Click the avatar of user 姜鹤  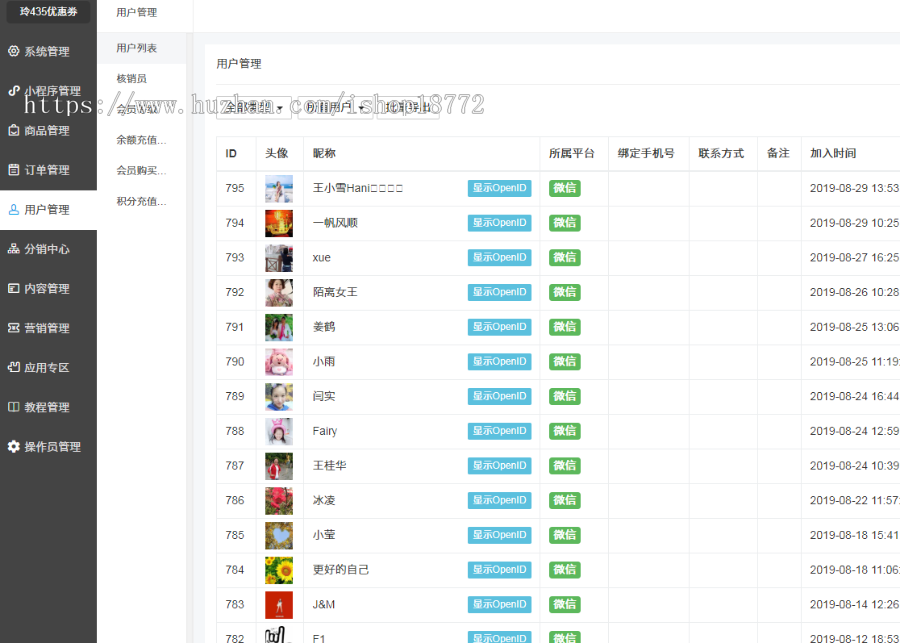(x=279, y=327)
